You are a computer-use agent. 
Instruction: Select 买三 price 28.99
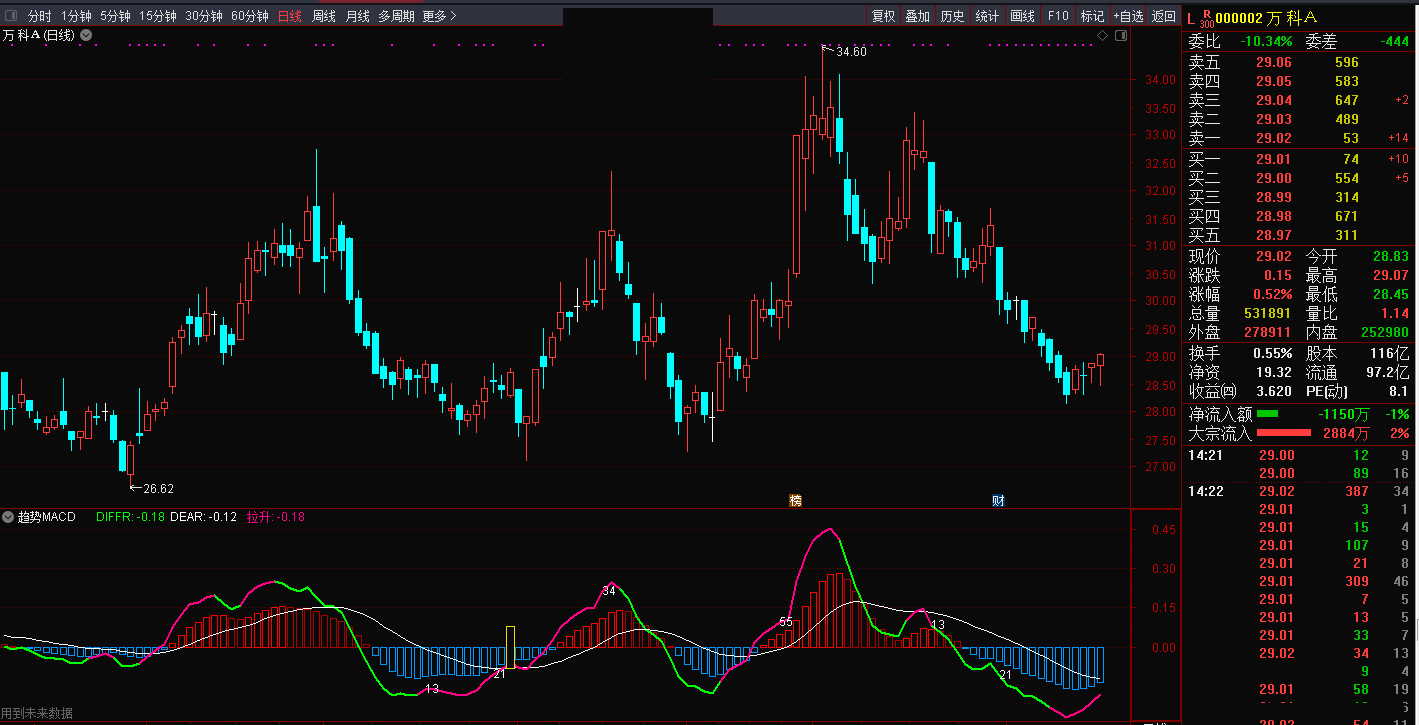(x=1274, y=197)
